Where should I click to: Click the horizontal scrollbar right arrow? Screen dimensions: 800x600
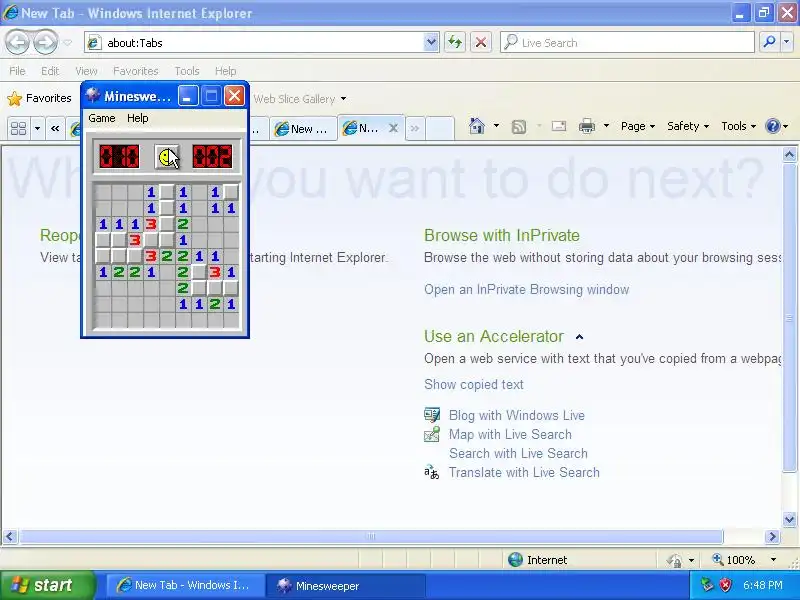pyautogui.click(x=772, y=536)
